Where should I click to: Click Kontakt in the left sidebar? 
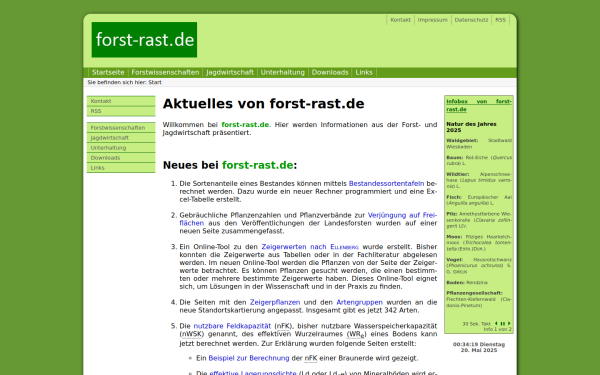(121, 101)
